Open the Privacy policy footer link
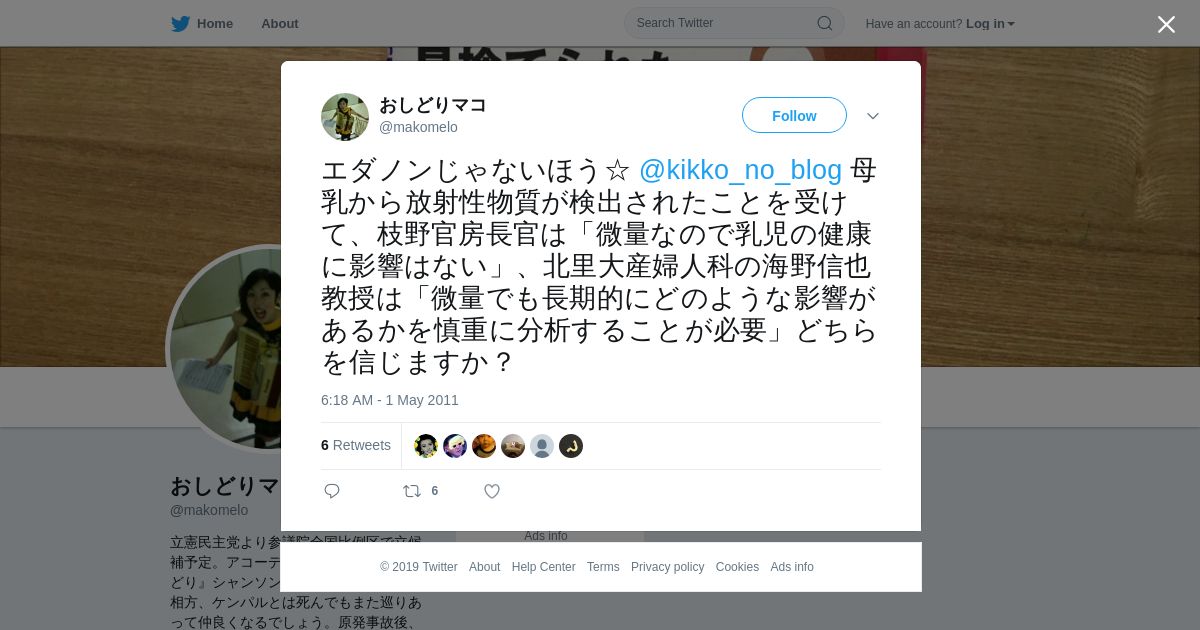This screenshot has width=1200, height=630. click(667, 567)
